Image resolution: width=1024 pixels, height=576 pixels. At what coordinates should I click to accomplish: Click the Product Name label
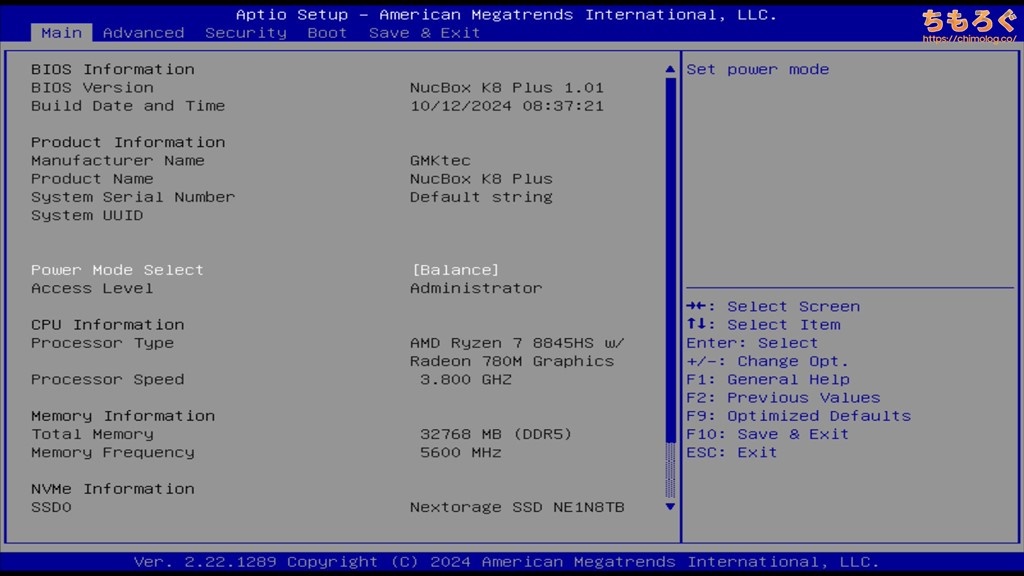coord(92,179)
